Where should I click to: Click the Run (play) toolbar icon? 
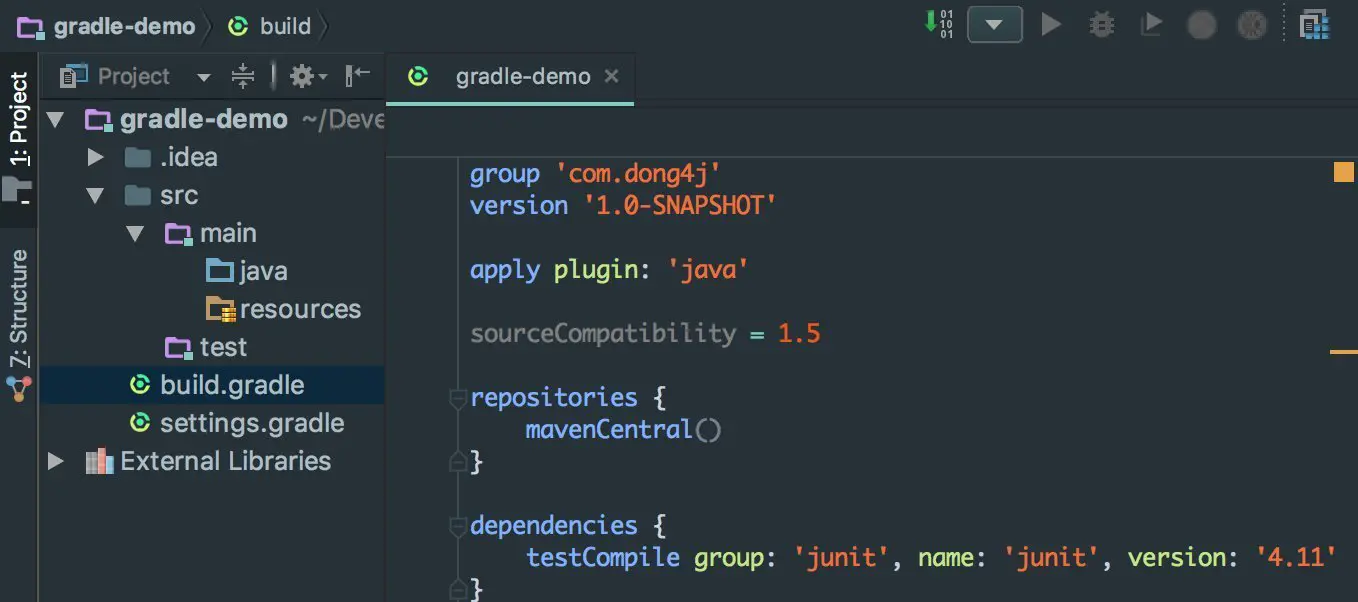pyautogui.click(x=1051, y=24)
